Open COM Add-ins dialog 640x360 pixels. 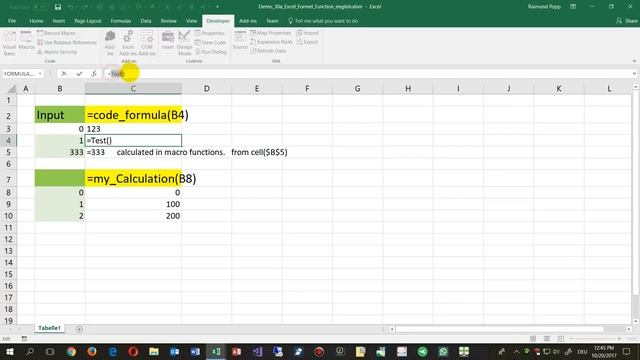pos(147,43)
